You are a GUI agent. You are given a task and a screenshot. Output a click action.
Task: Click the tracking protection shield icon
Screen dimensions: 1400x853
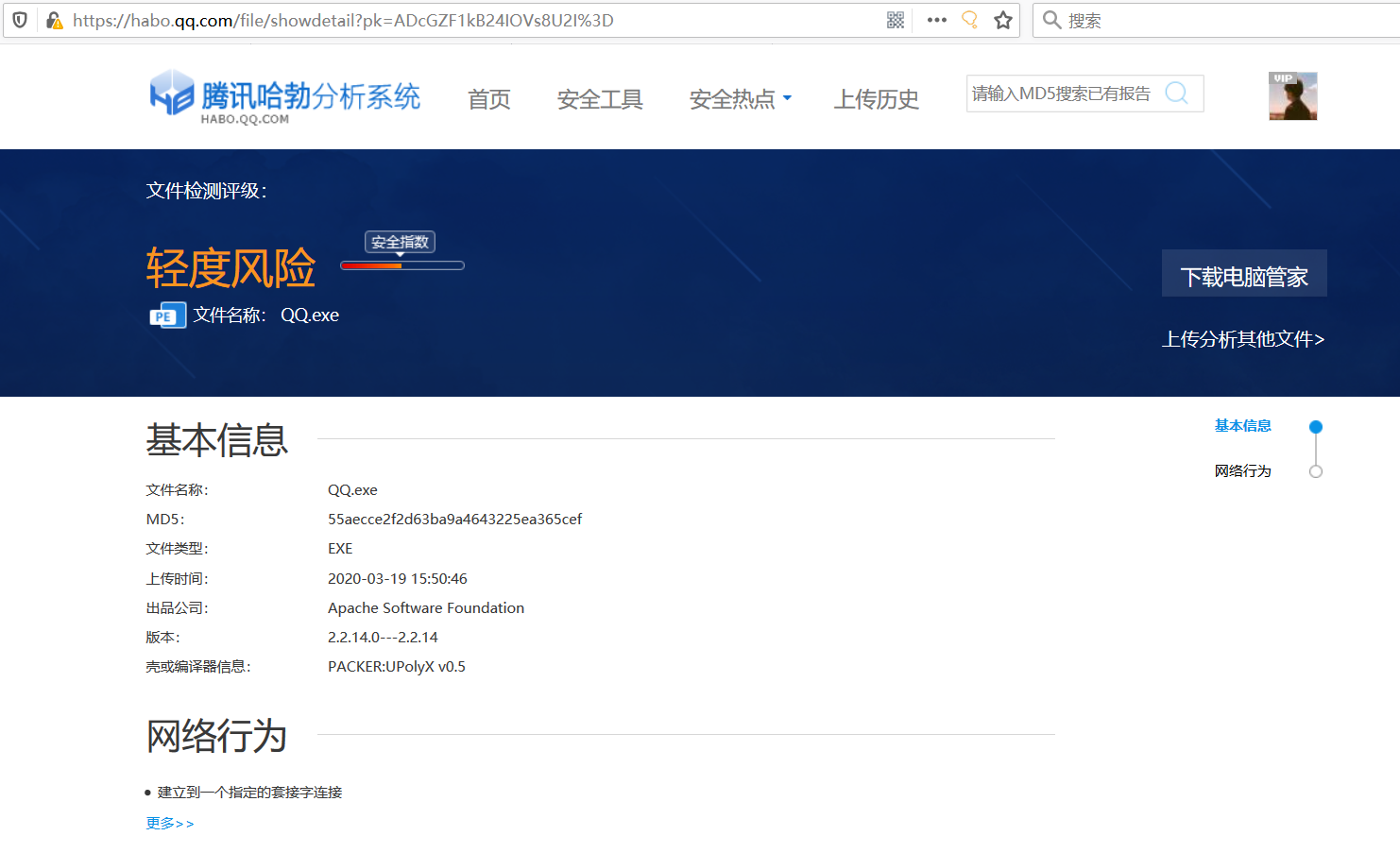[19, 19]
